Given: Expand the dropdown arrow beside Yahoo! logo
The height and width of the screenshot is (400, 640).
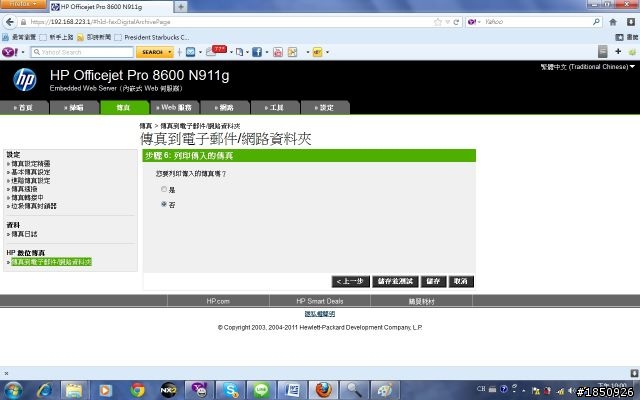Looking at the screenshot, I should (x=23, y=52).
